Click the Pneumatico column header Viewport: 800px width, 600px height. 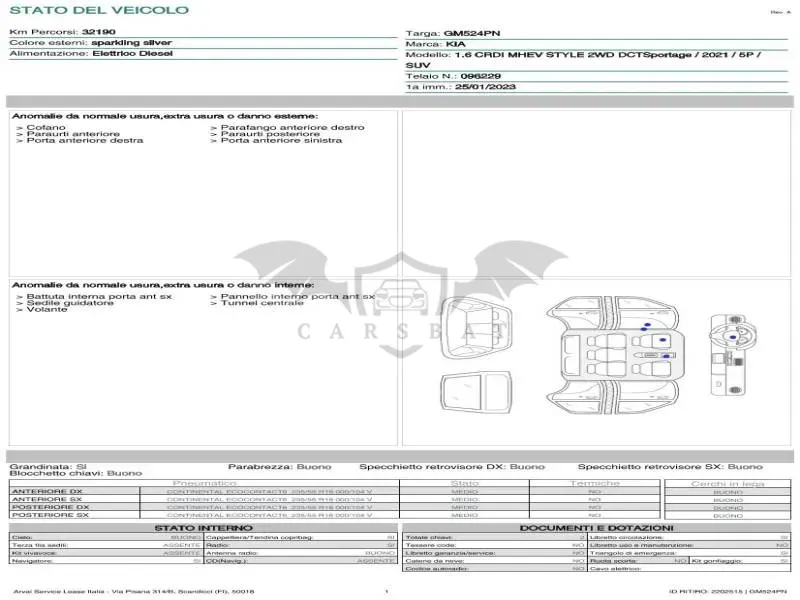[205, 483]
